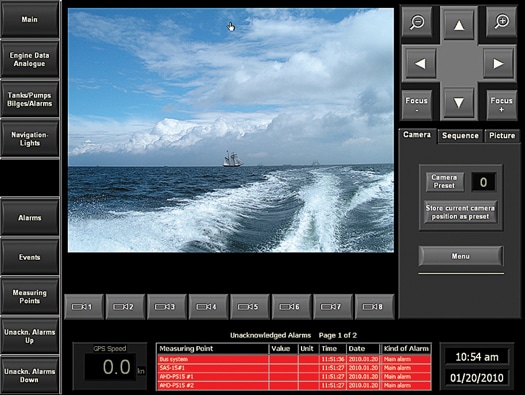
Task: Select camera 6 feed
Action: [x=291, y=307]
